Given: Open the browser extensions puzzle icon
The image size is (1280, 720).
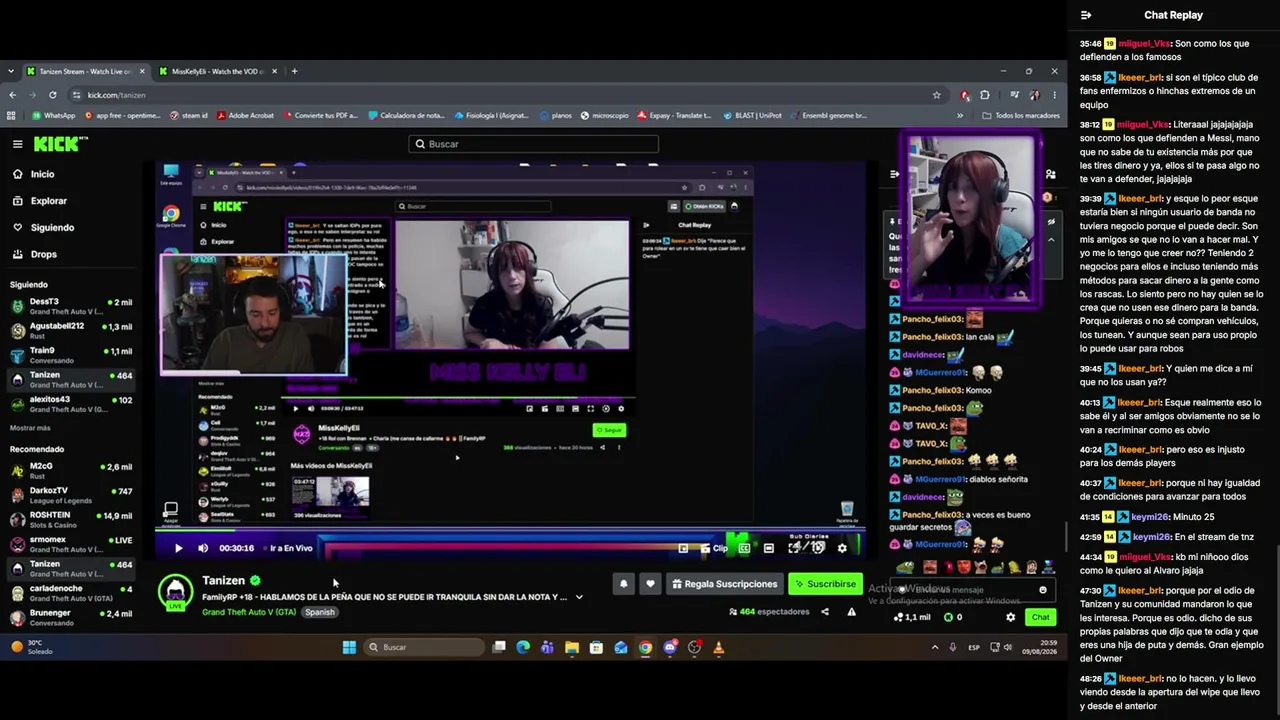Looking at the screenshot, I should click(985, 95).
